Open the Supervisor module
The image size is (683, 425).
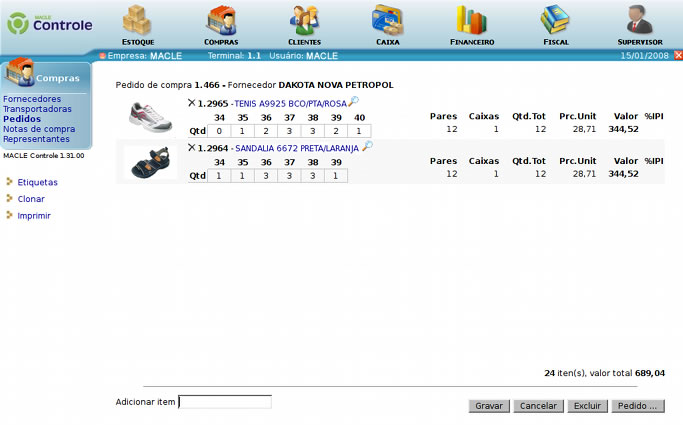640,25
